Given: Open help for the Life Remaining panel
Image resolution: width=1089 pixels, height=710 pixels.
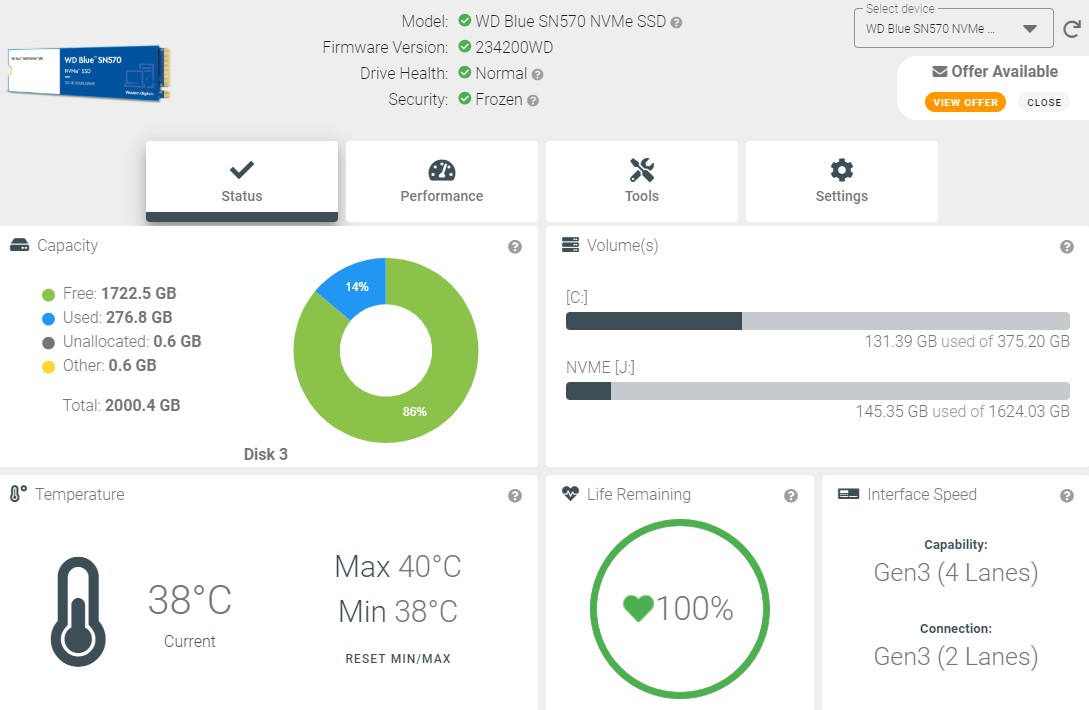Looking at the screenshot, I should [790, 495].
